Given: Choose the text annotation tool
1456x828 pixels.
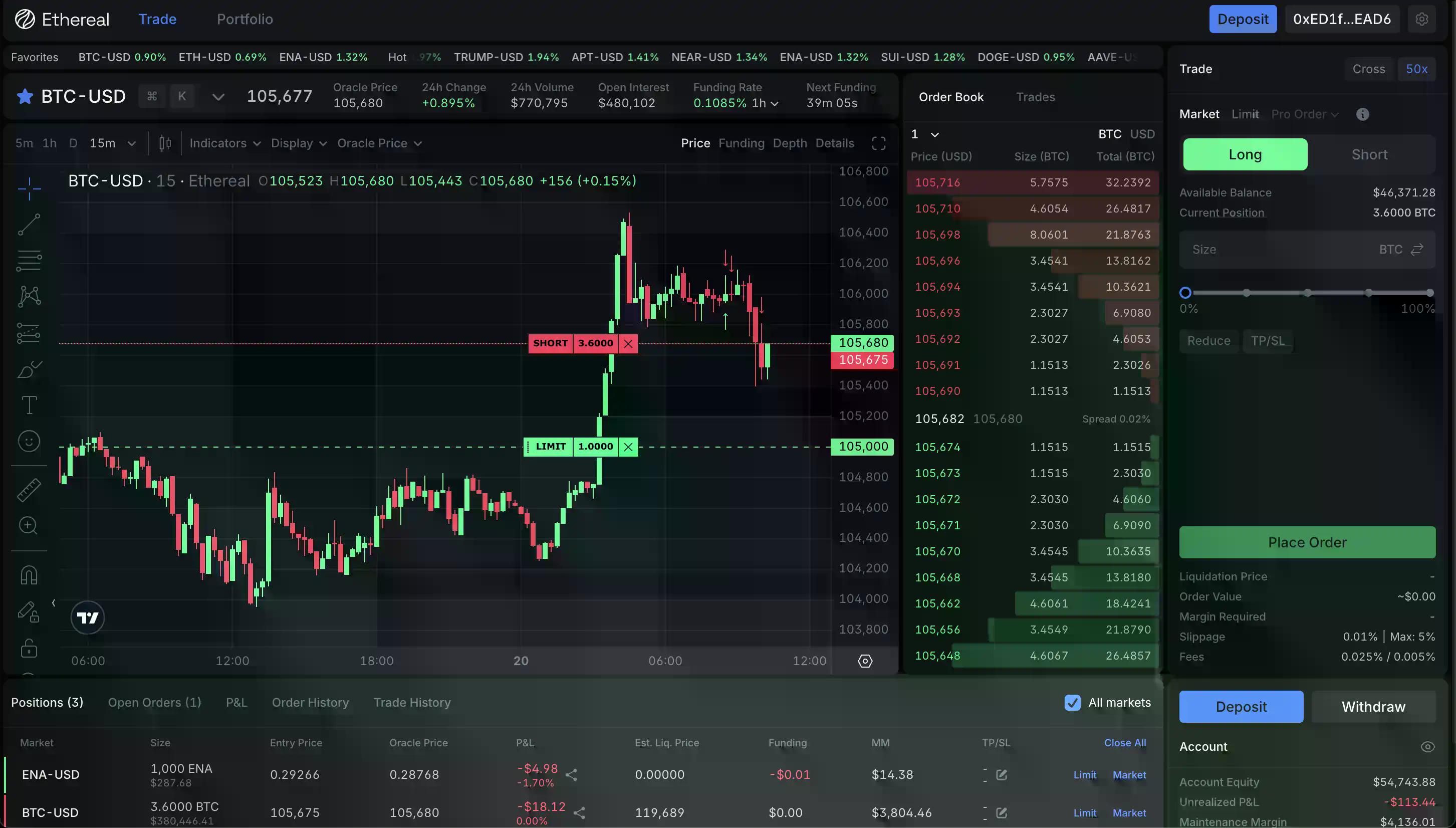Looking at the screenshot, I should [x=29, y=405].
